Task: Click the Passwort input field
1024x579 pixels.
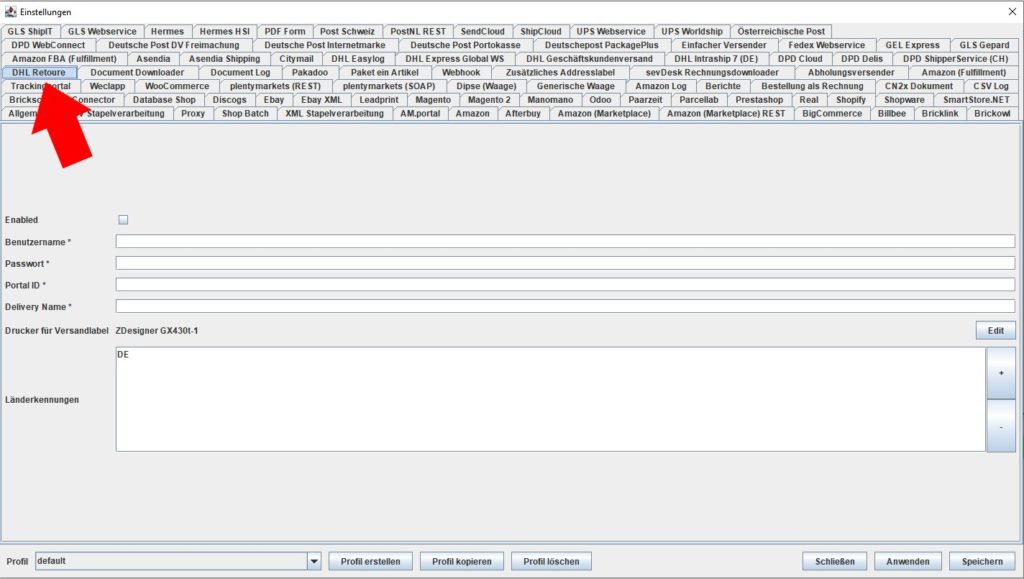Action: click(x=565, y=263)
